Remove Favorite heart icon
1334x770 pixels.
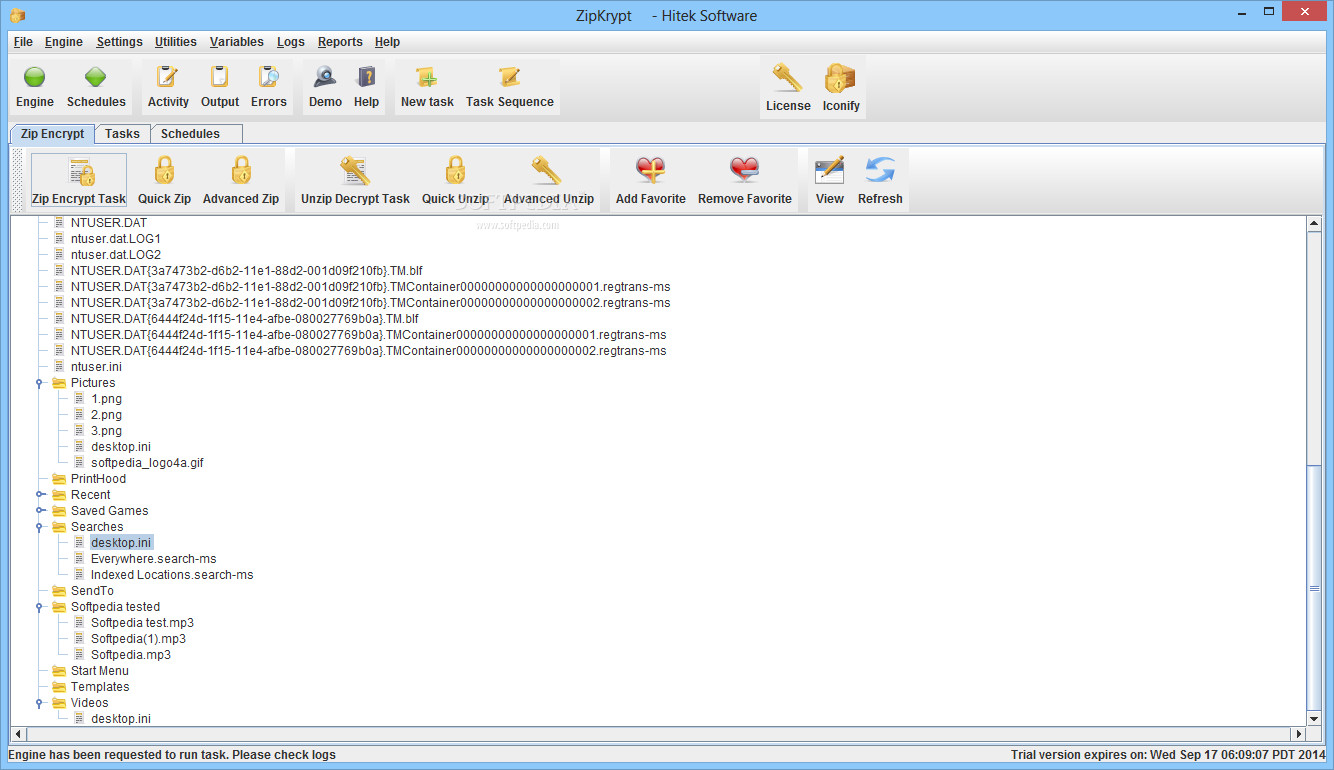(745, 171)
